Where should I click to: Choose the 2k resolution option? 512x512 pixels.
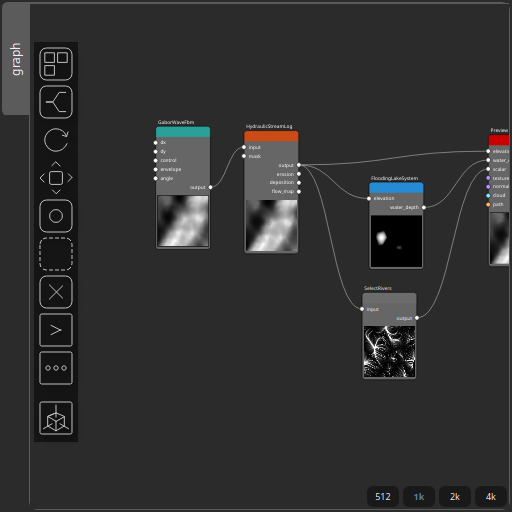point(455,497)
